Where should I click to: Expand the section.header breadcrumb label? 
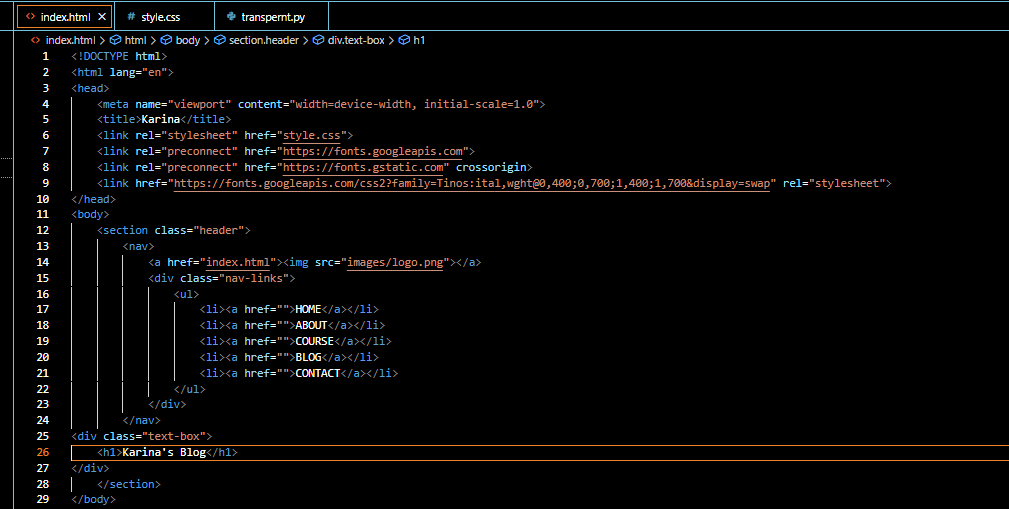(263, 40)
